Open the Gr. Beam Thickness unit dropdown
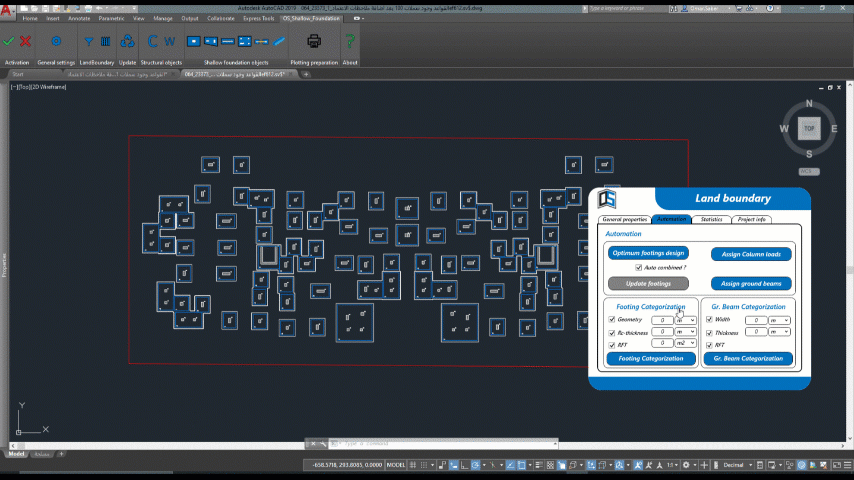854x480 pixels. click(x=780, y=332)
